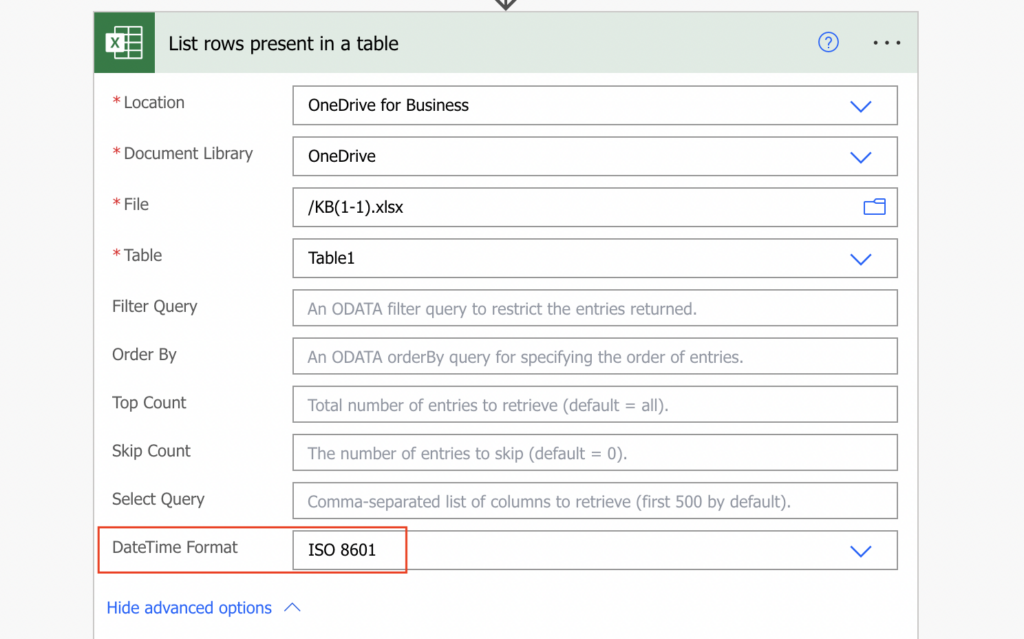Screen dimensions: 1024x639
Task: Click the Excel connector icon in header
Action: (124, 42)
